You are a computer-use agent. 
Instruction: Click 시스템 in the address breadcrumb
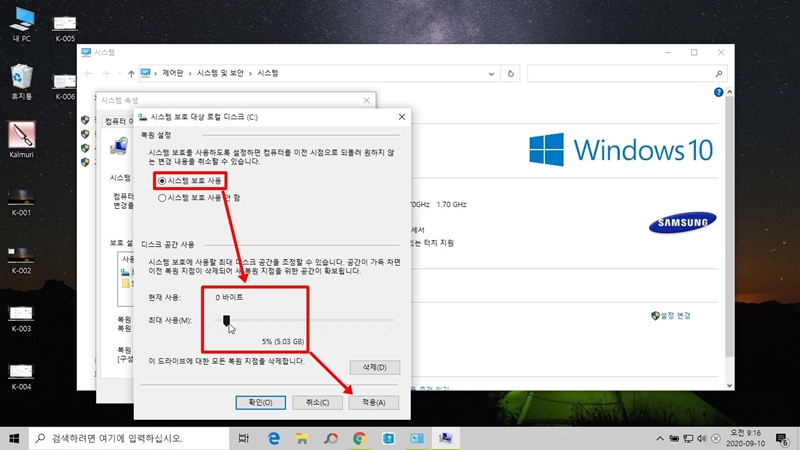point(267,73)
